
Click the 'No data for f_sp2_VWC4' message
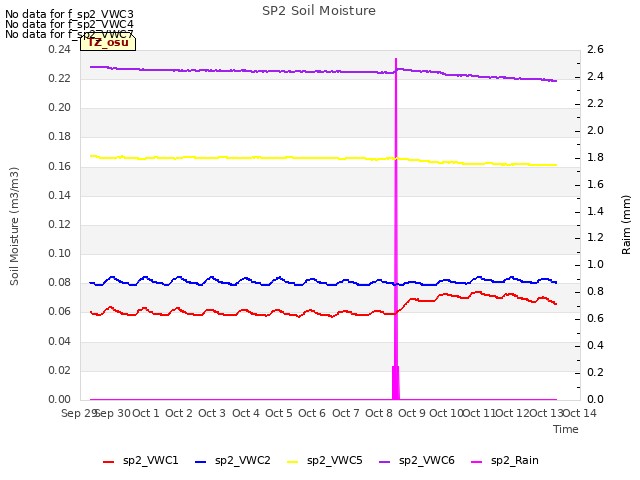click(69, 24)
